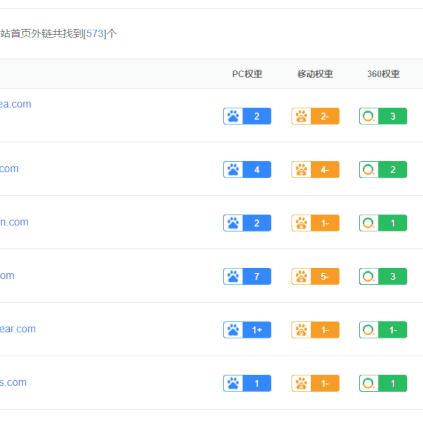
Task: Click the PC权重 column header
Action: (247, 74)
